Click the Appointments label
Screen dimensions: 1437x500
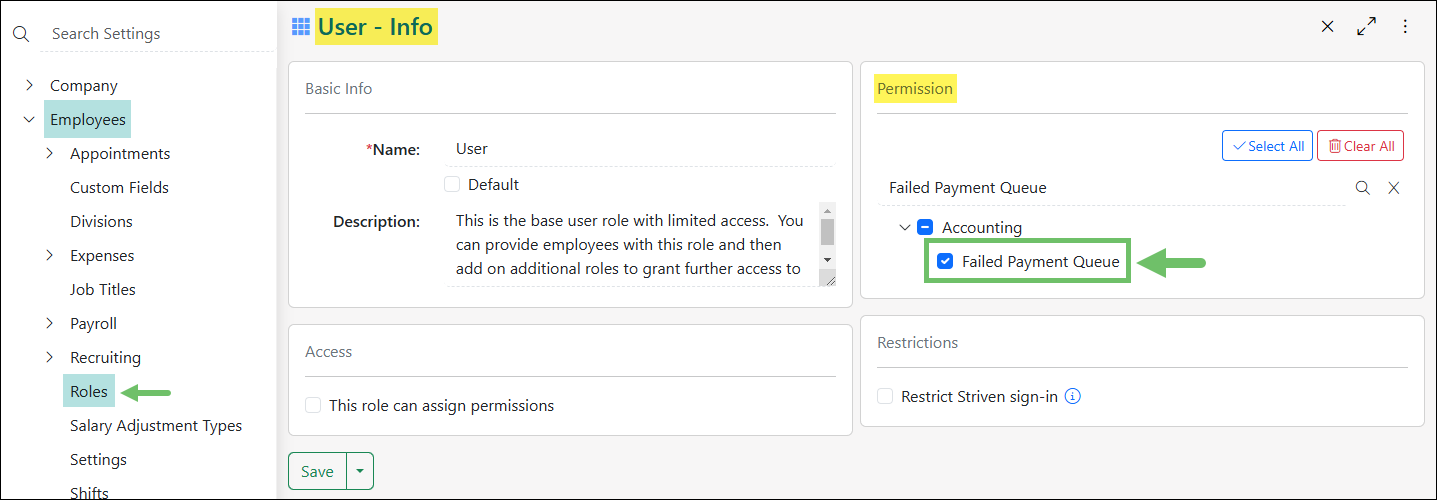(x=120, y=153)
